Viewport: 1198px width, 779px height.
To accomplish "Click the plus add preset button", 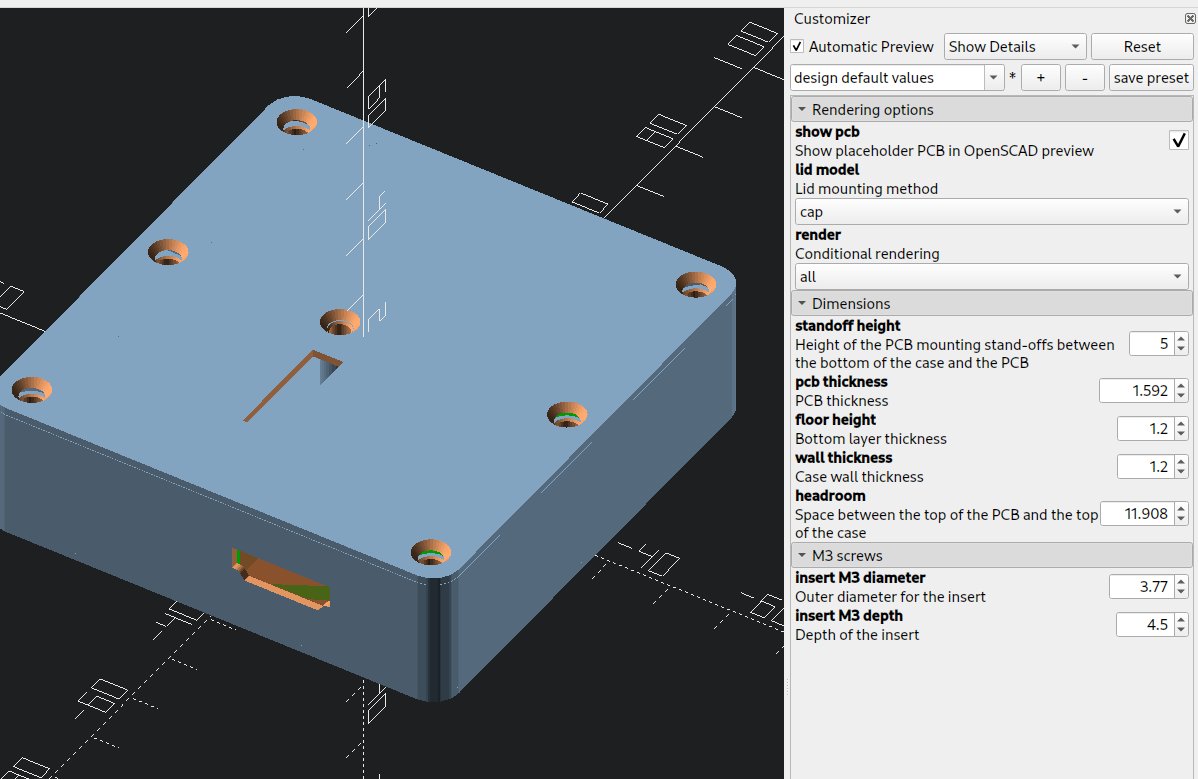I will click(x=1040, y=77).
